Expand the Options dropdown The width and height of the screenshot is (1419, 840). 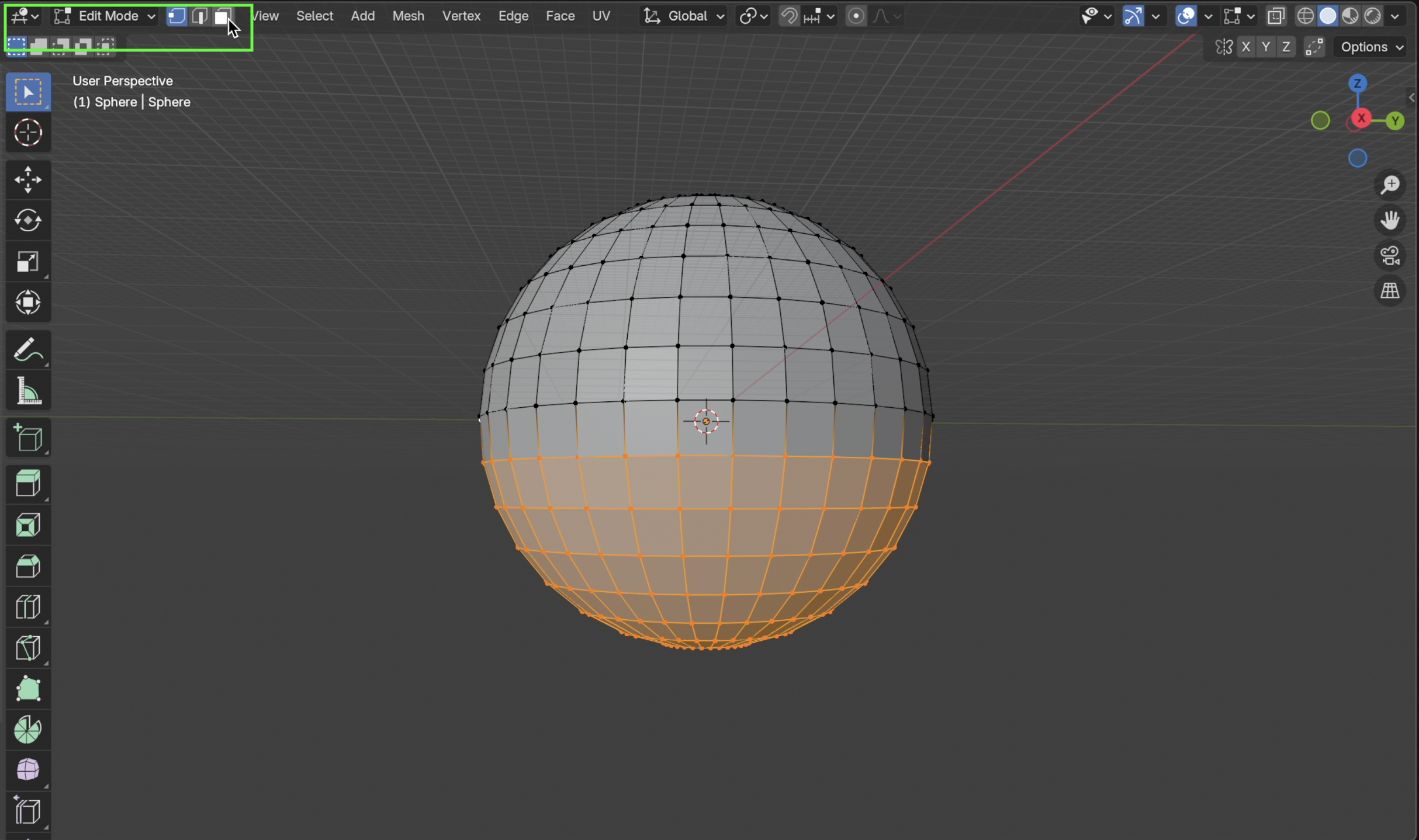pyautogui.click(x=1371, y=47)
